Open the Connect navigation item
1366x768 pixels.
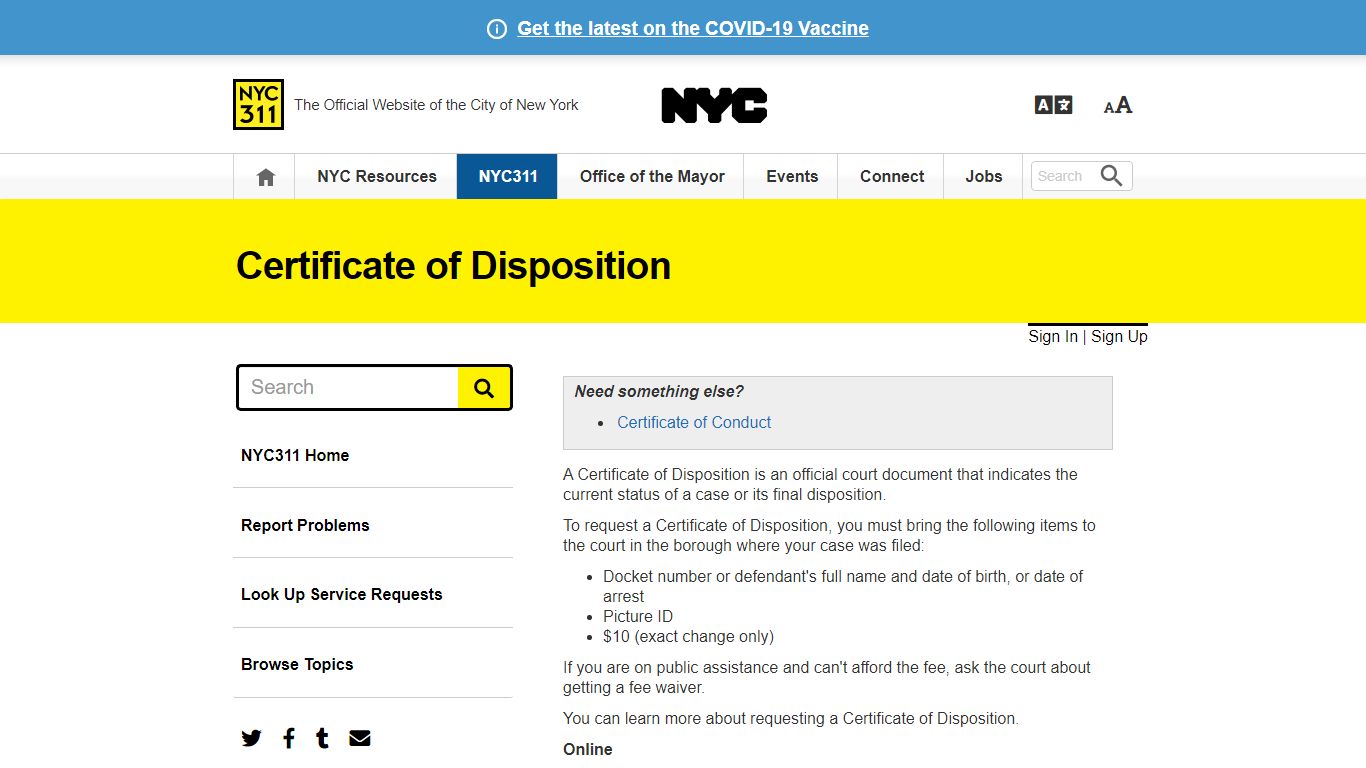coord(892,177)
